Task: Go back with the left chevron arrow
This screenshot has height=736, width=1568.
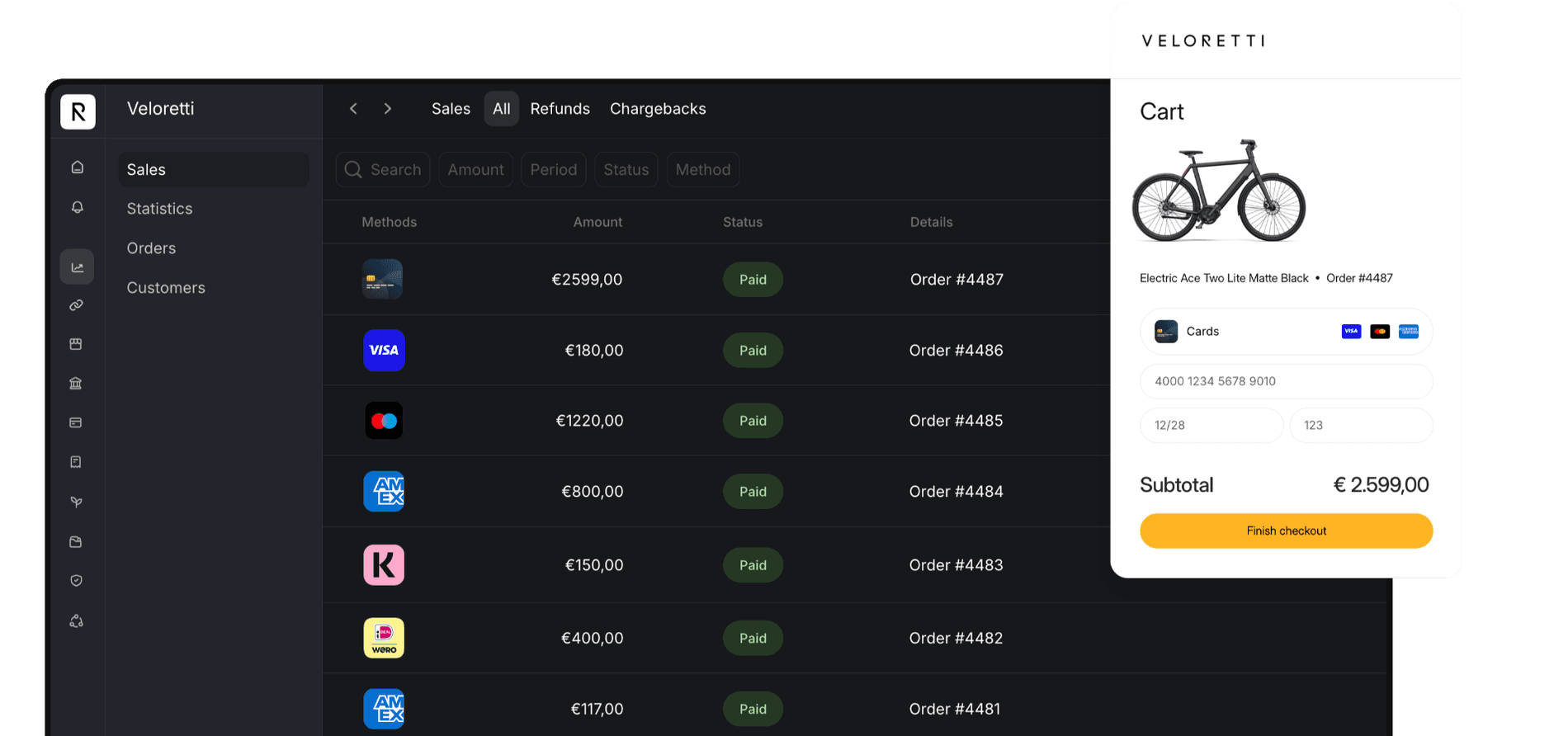Action: [353, 109]
